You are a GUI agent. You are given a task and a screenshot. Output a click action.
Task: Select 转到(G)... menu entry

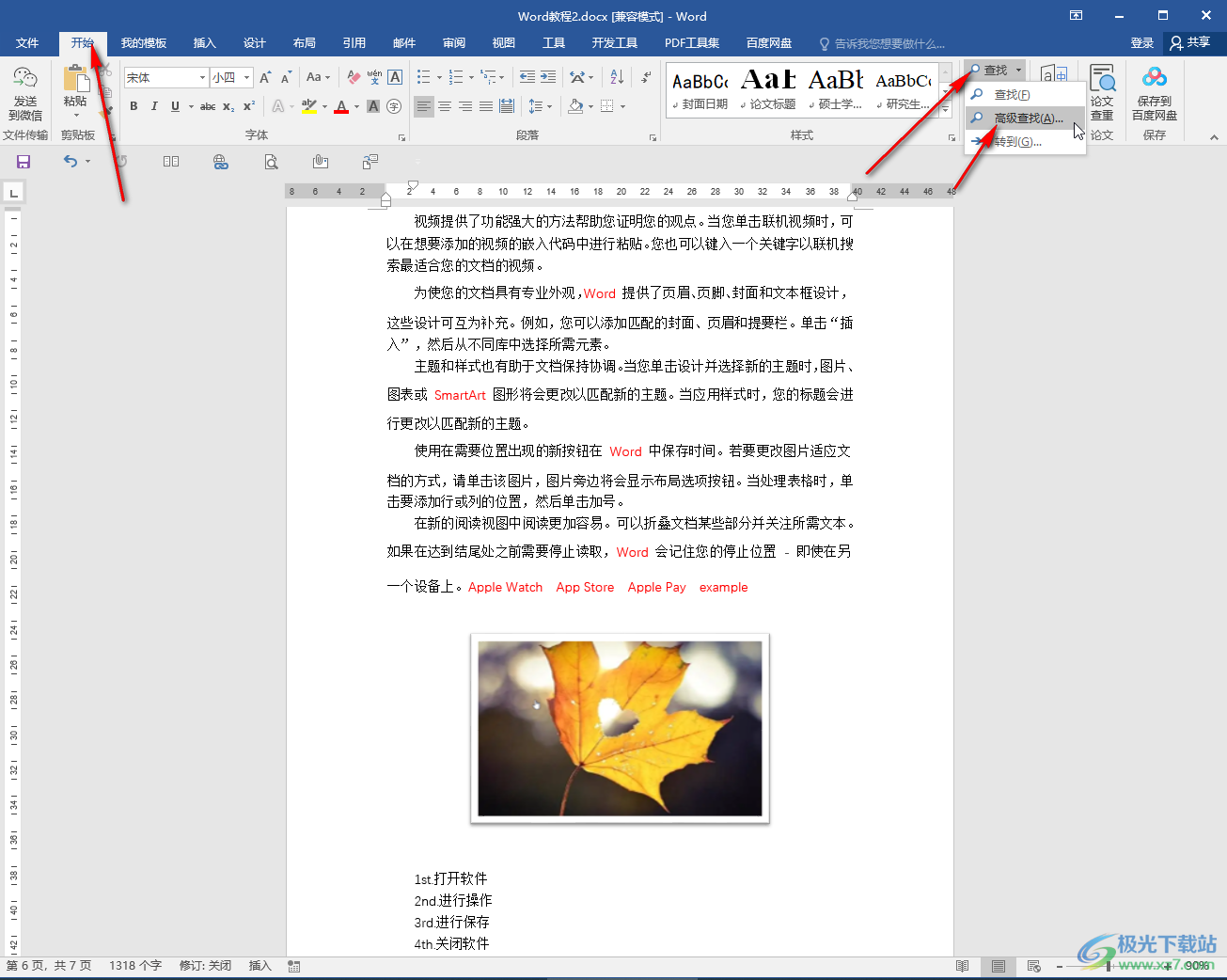(x=1026, y=142)
